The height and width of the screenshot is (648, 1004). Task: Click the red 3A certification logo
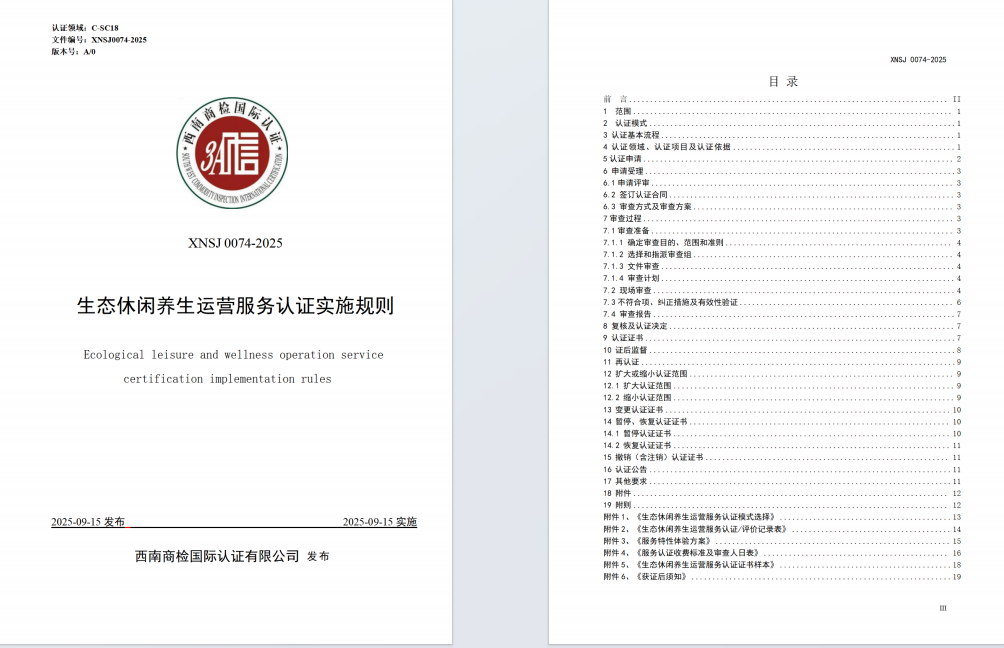pos(234,154)
